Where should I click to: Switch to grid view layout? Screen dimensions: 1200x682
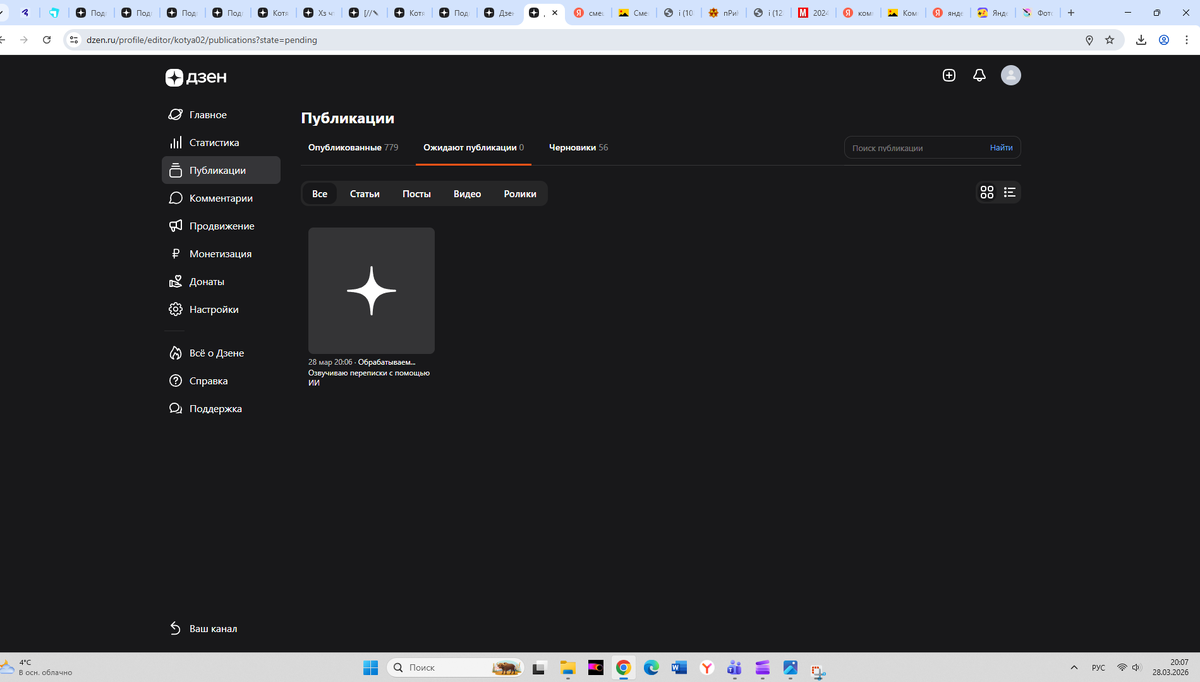coord(987,193)
